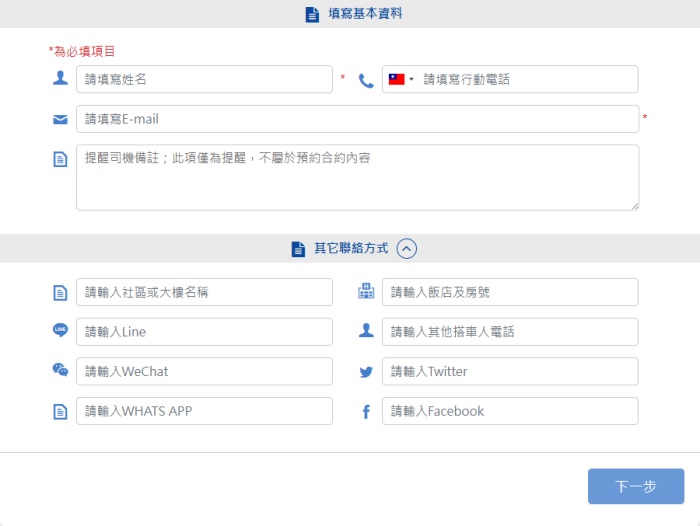Click the Twitter bird icon
Screen dimensions: 700x526
pyautogui.click(x=366, y=372)
